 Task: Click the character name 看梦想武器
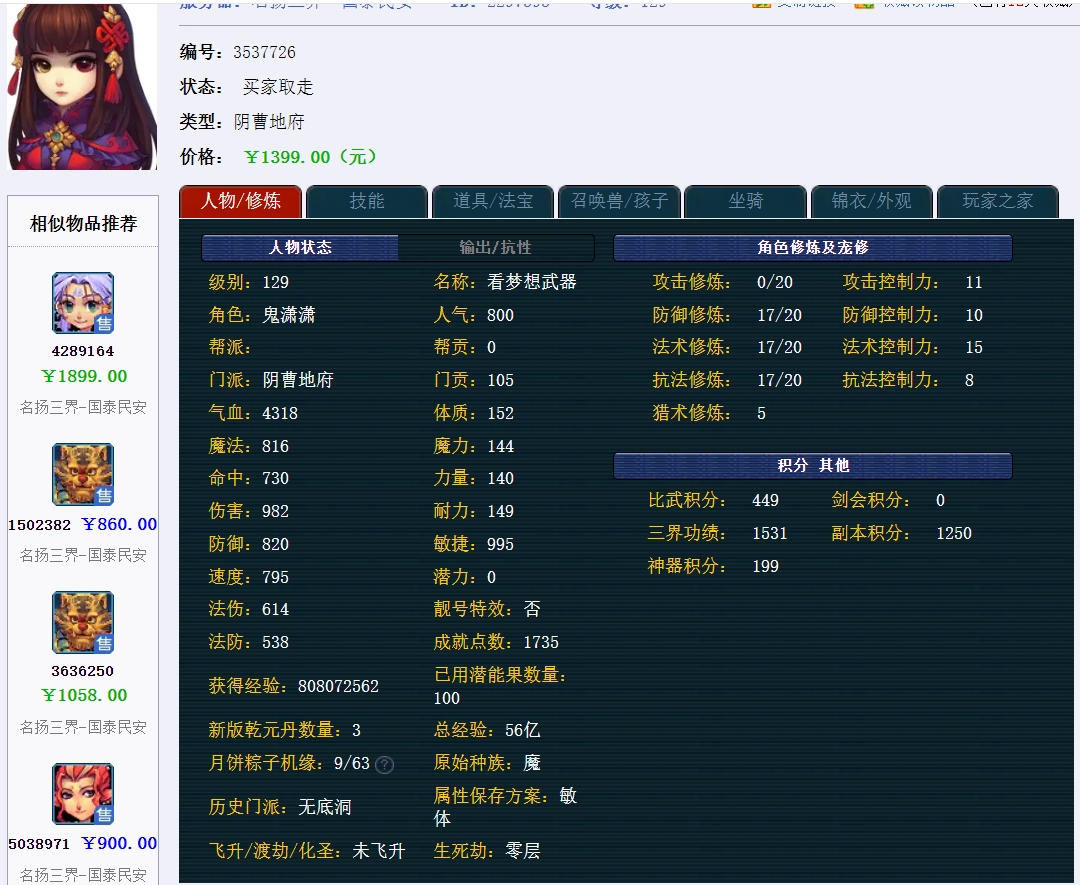point(532,282)
